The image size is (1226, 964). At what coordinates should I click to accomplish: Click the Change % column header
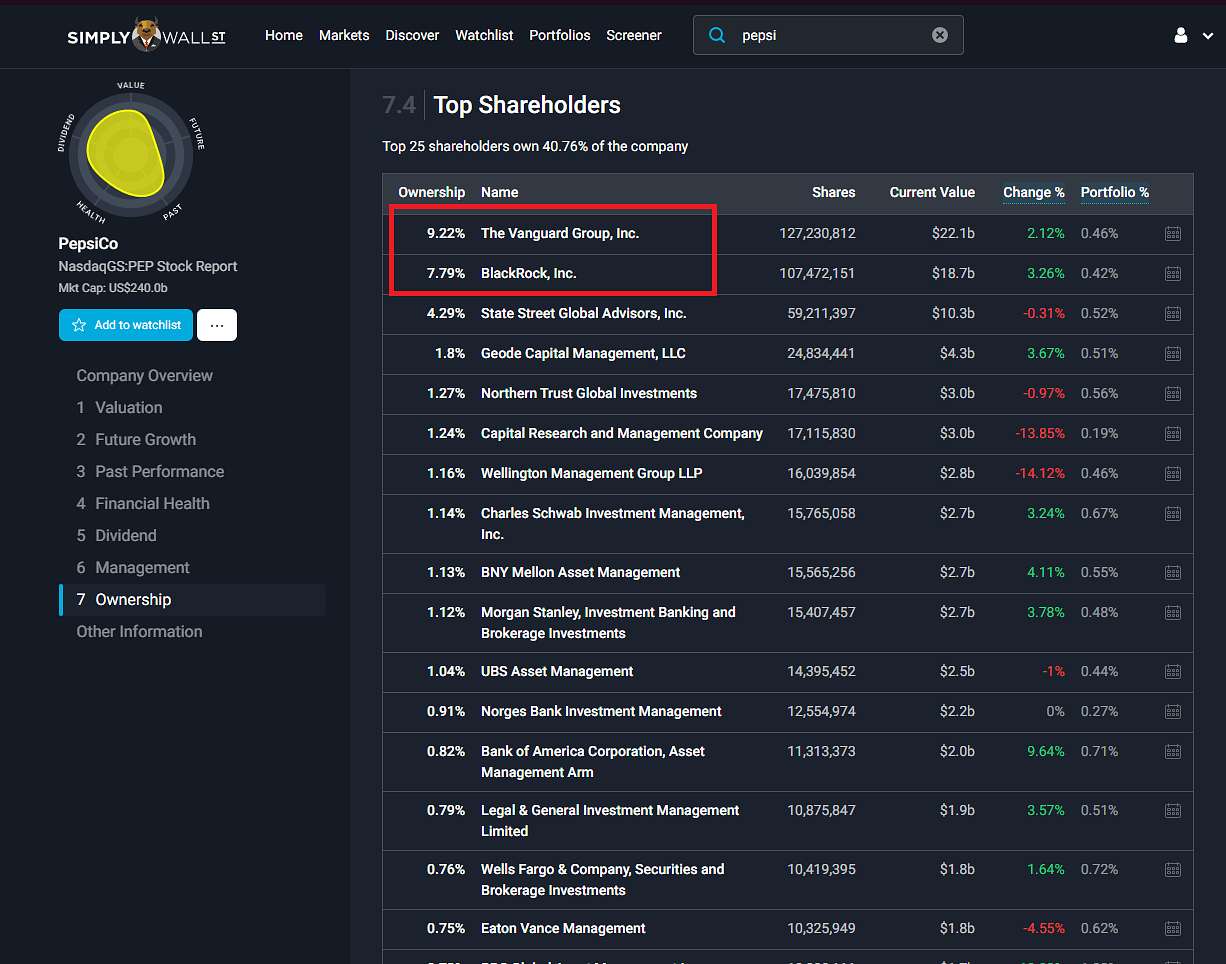point(1034,192)
